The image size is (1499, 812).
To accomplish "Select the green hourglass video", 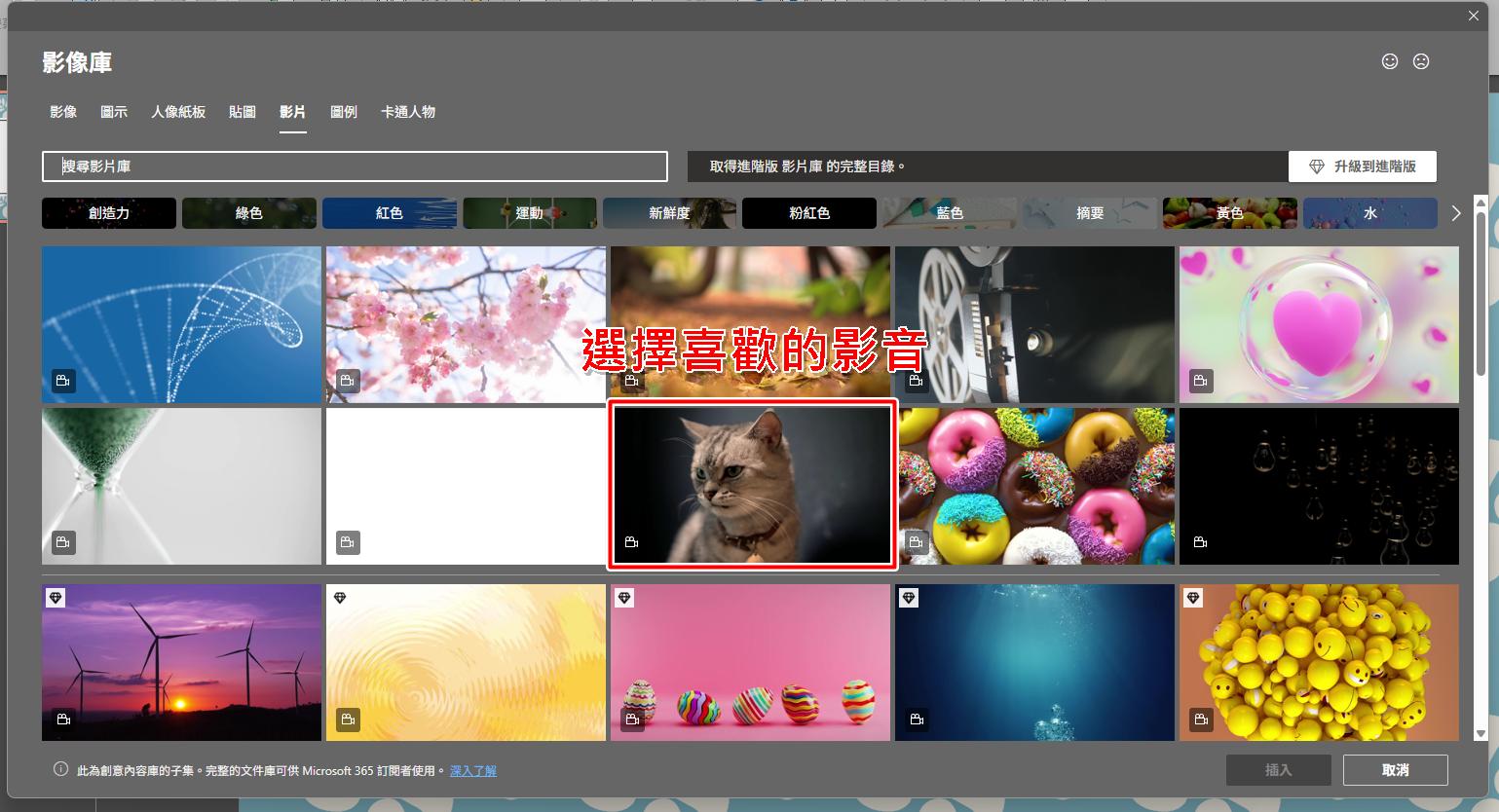I will point(181,486).
